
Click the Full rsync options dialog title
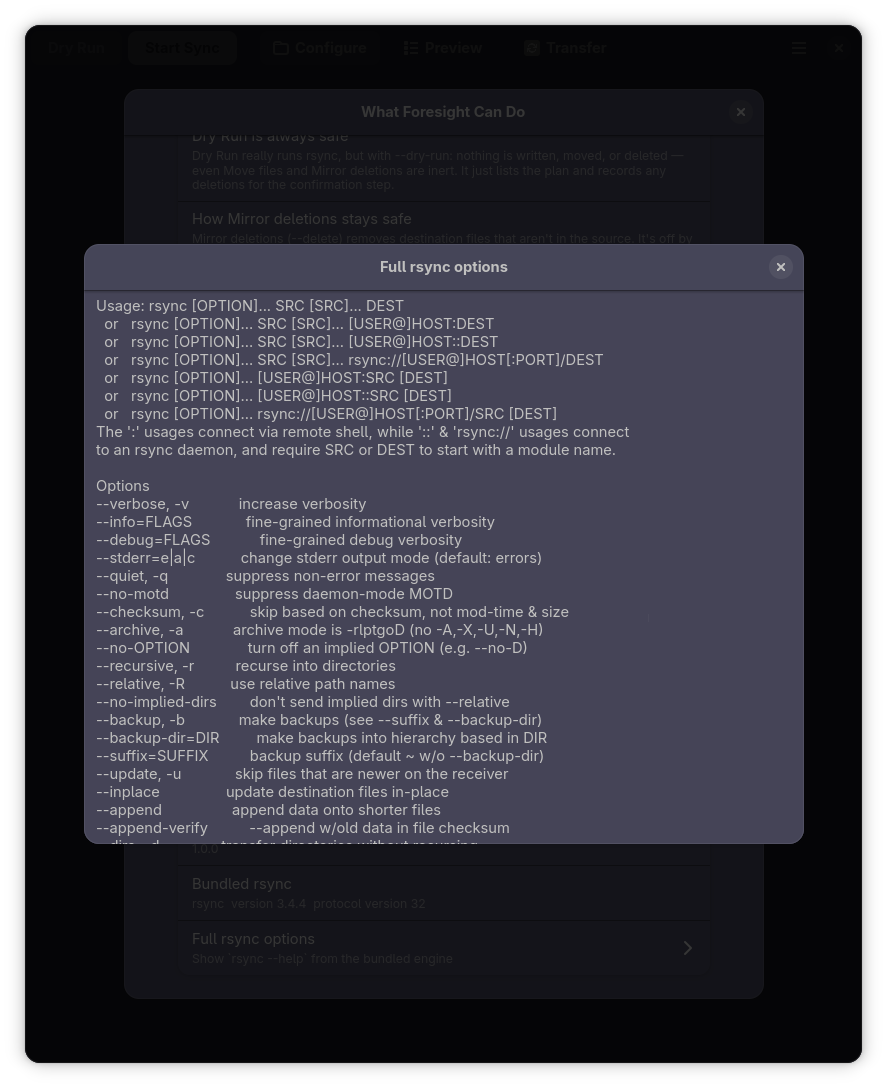point(444,267)
